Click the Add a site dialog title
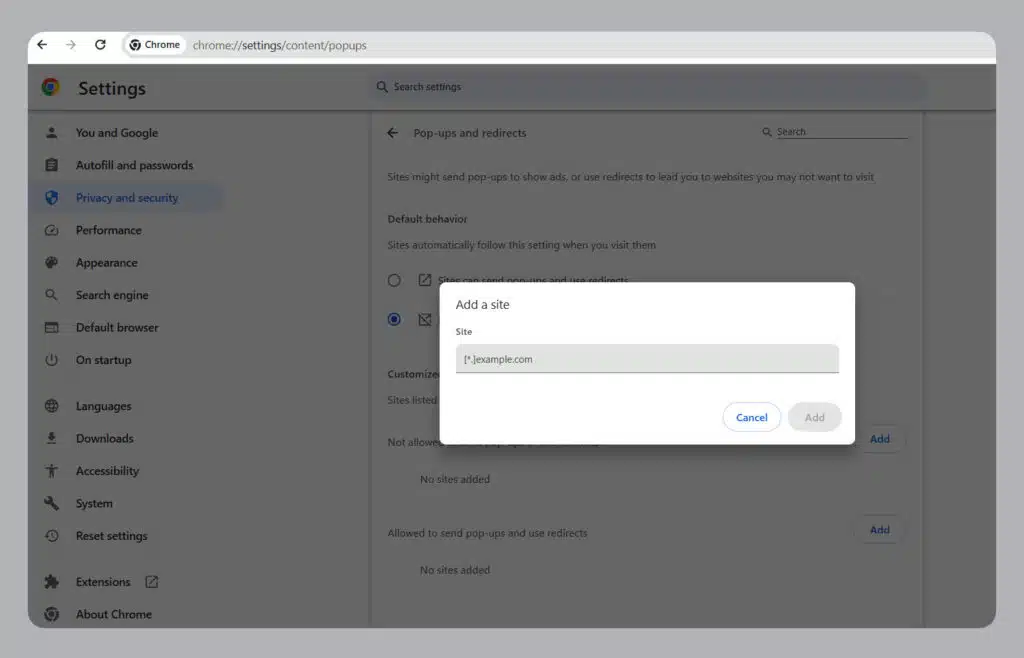1024x658 pixels. (x=483, y=305)
